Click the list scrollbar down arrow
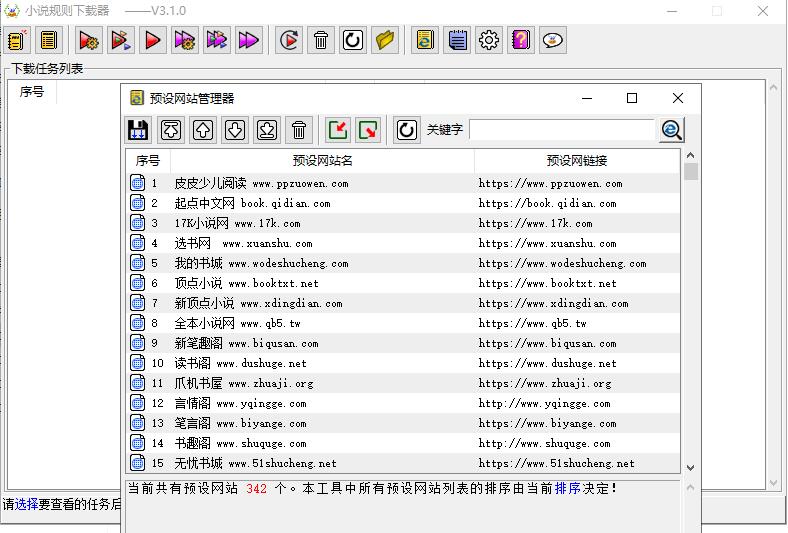 tap(690, 467)
